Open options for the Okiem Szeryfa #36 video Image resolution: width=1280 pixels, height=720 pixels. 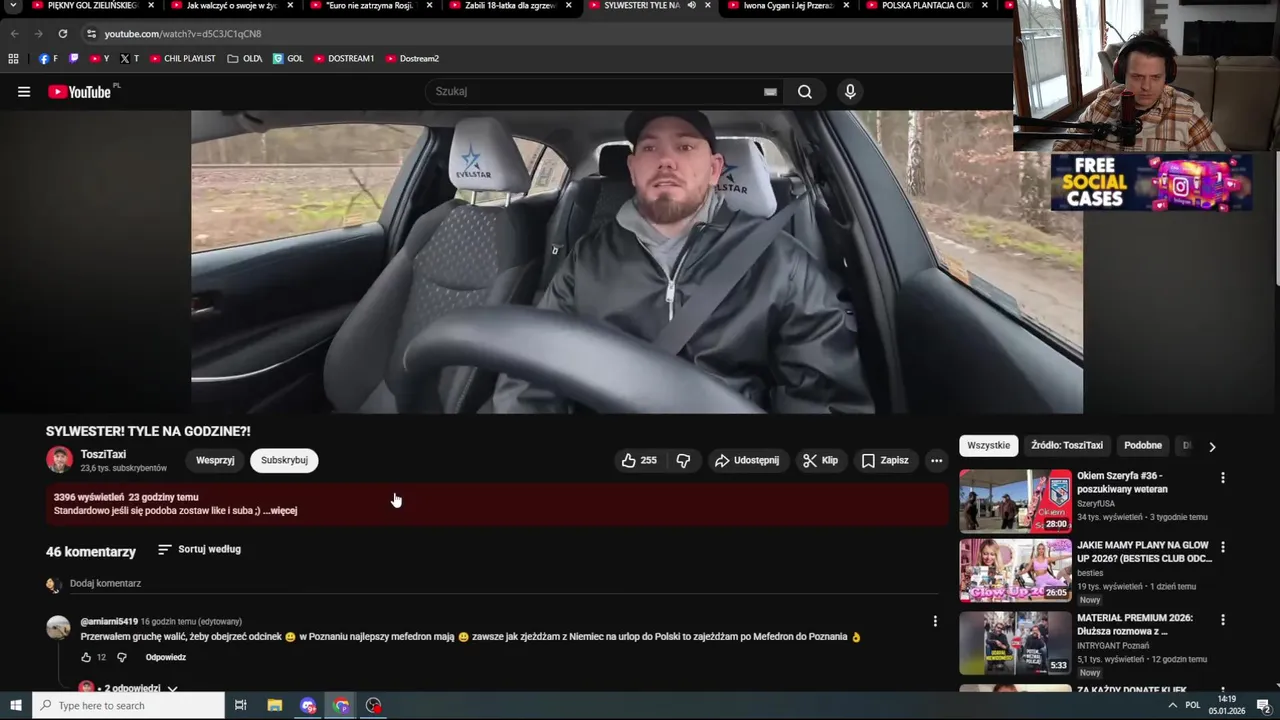point(1222,478)
